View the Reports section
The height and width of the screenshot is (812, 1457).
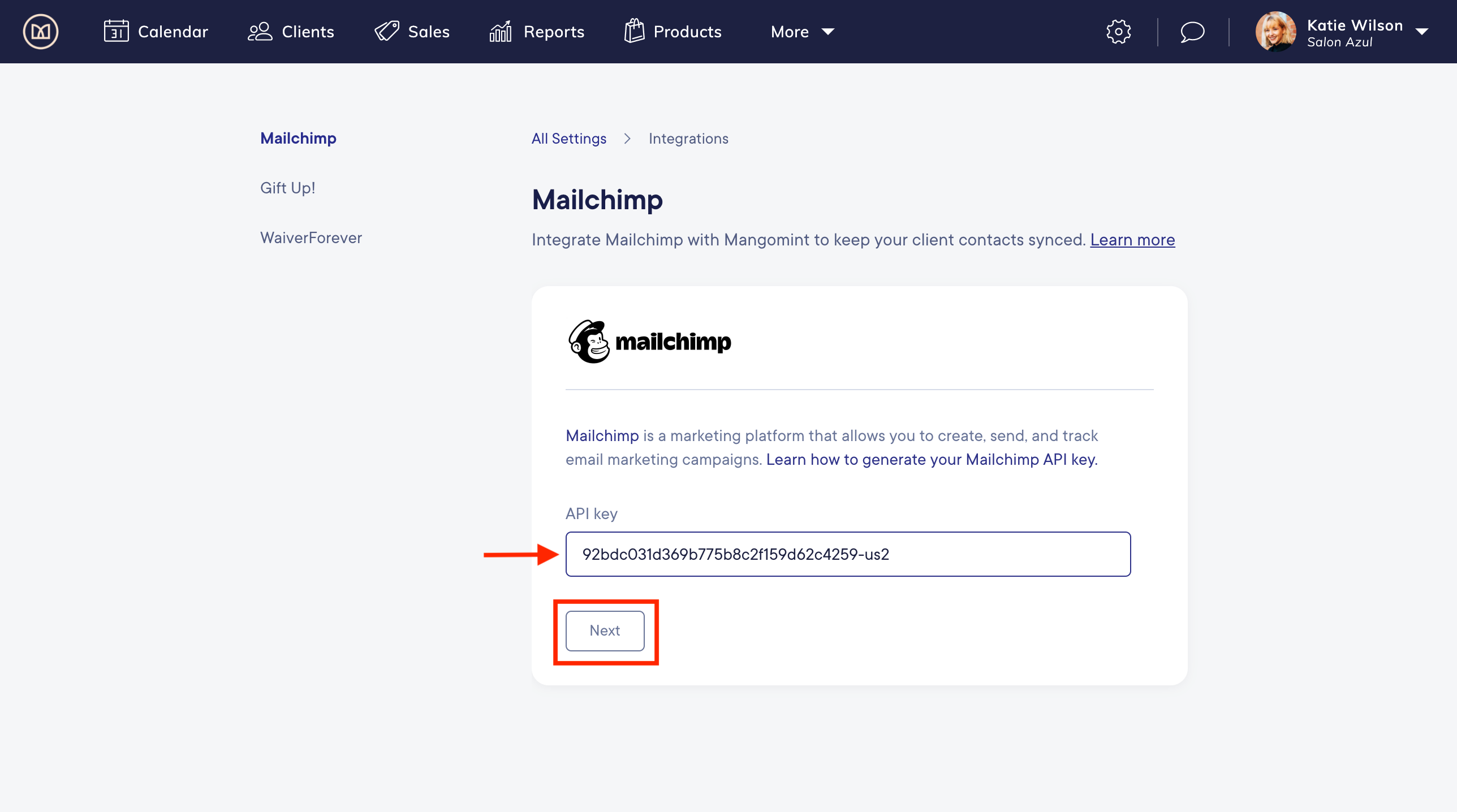click(x=537, y=32)
